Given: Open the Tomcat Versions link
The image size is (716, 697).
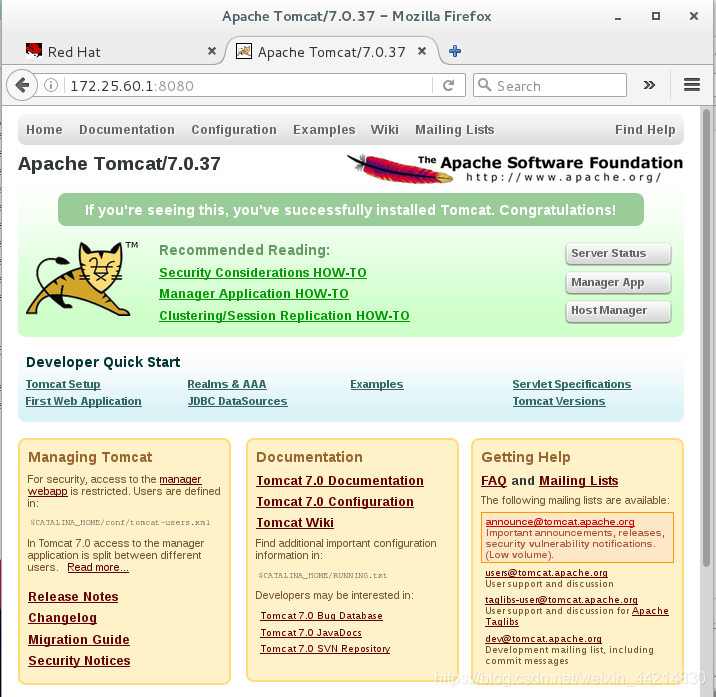Looking at the screenshot, I should [x=559, y=401].
